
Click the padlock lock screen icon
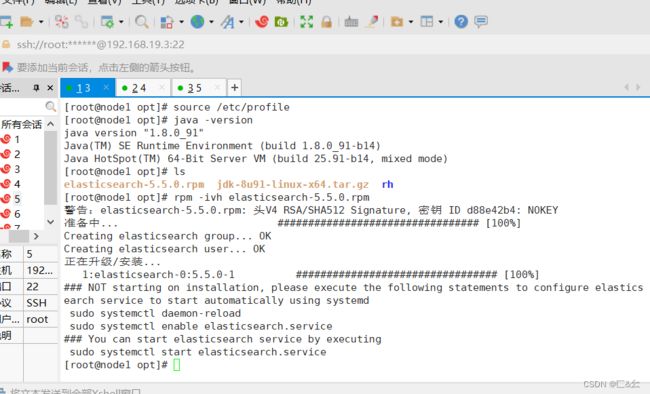tap(327, 22)
